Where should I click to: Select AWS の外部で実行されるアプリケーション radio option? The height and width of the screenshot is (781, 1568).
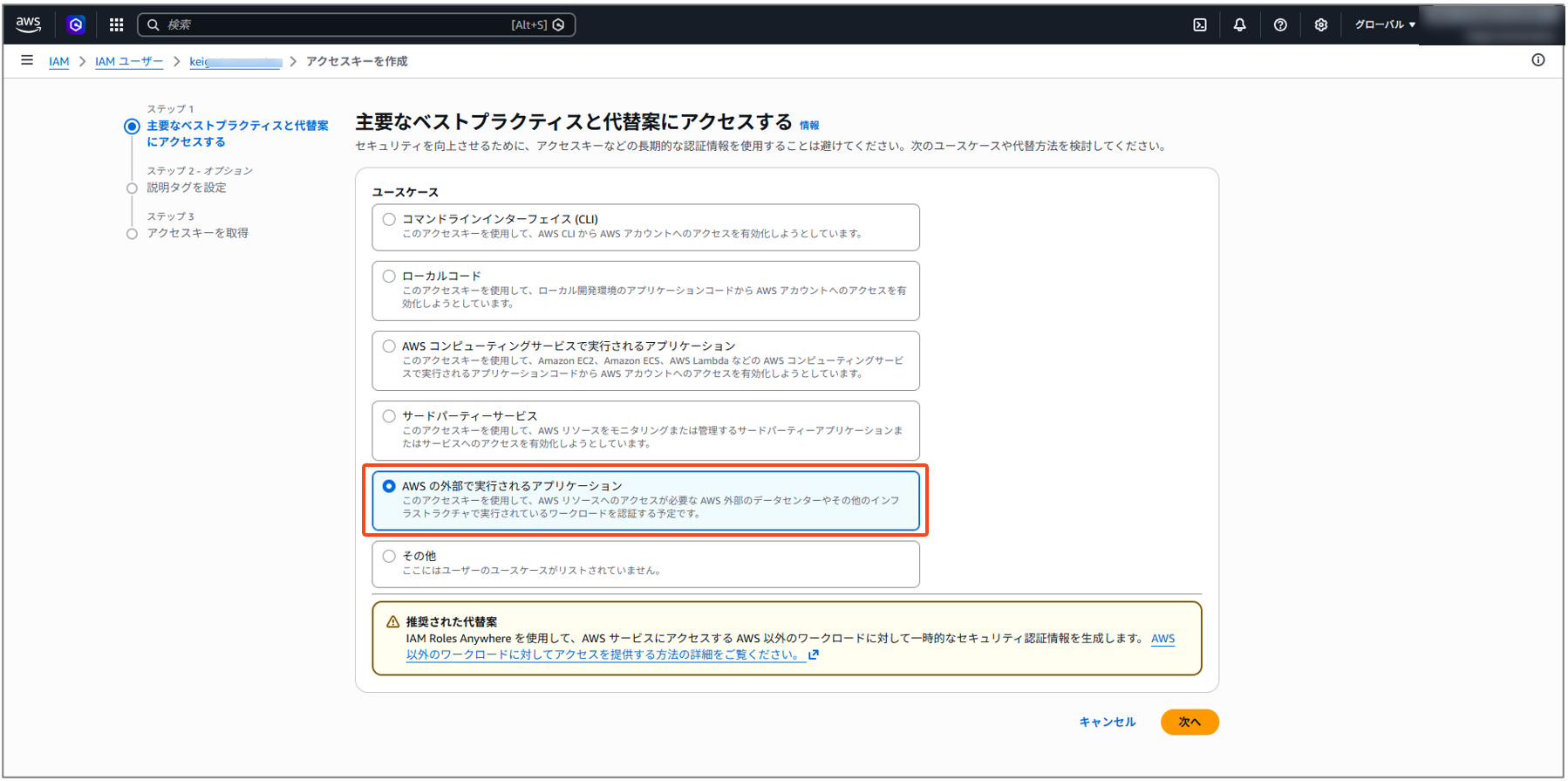click(389, 486)
